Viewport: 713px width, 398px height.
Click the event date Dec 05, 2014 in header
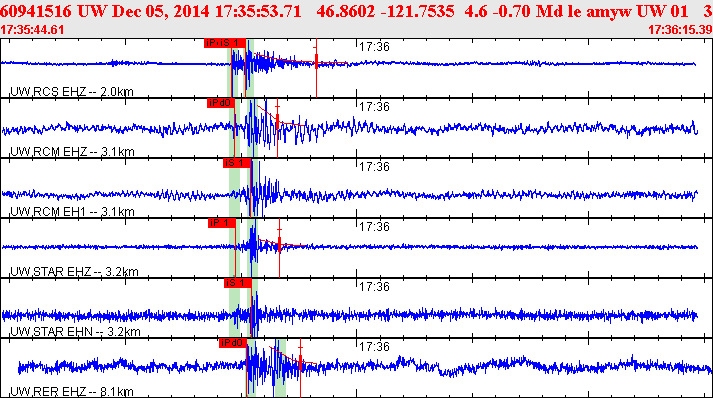pyautogui.click(x=161, y=11)
